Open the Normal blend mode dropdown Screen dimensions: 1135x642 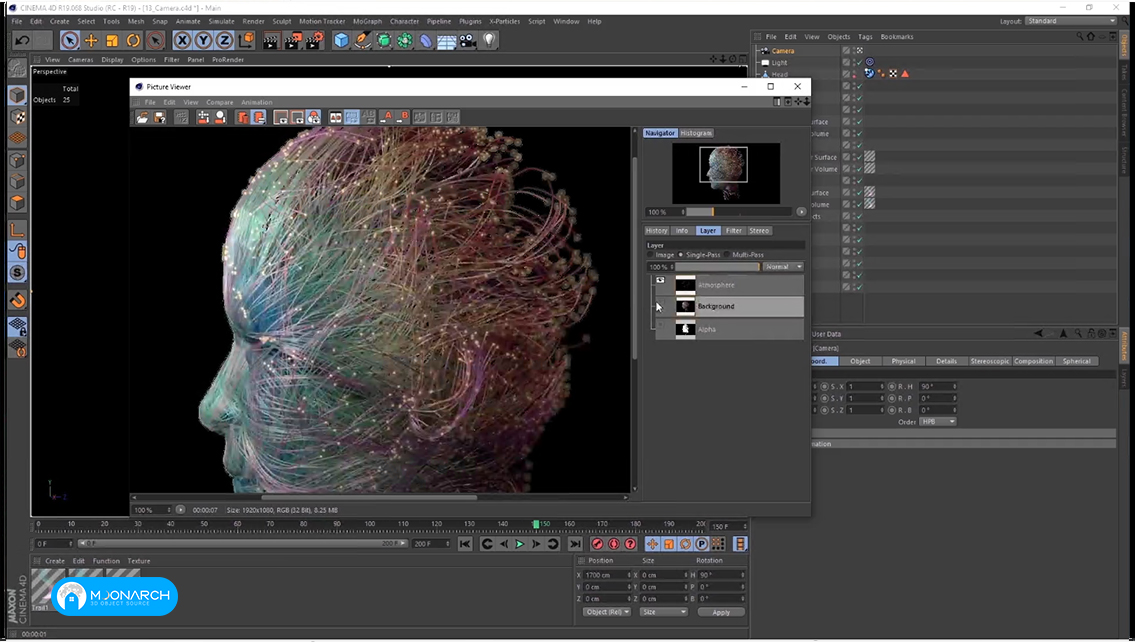(x=783, y=267)
